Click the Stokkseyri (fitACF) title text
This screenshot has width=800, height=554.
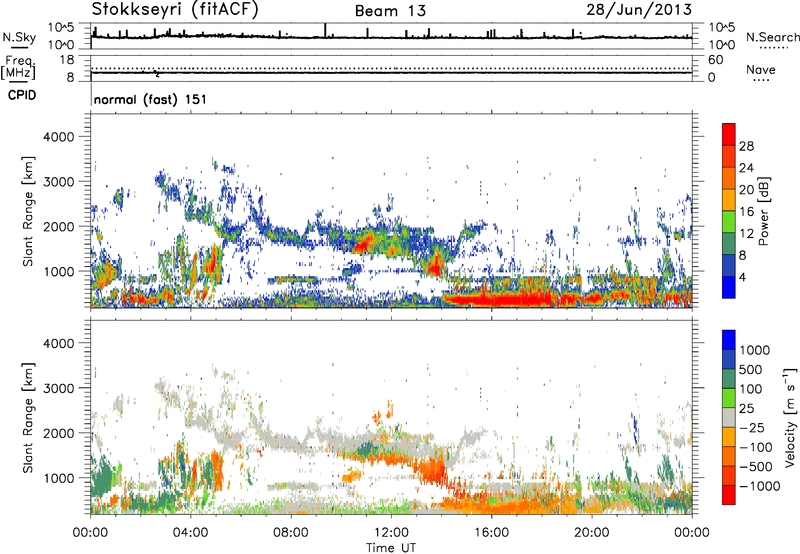[x=175, y=10]
